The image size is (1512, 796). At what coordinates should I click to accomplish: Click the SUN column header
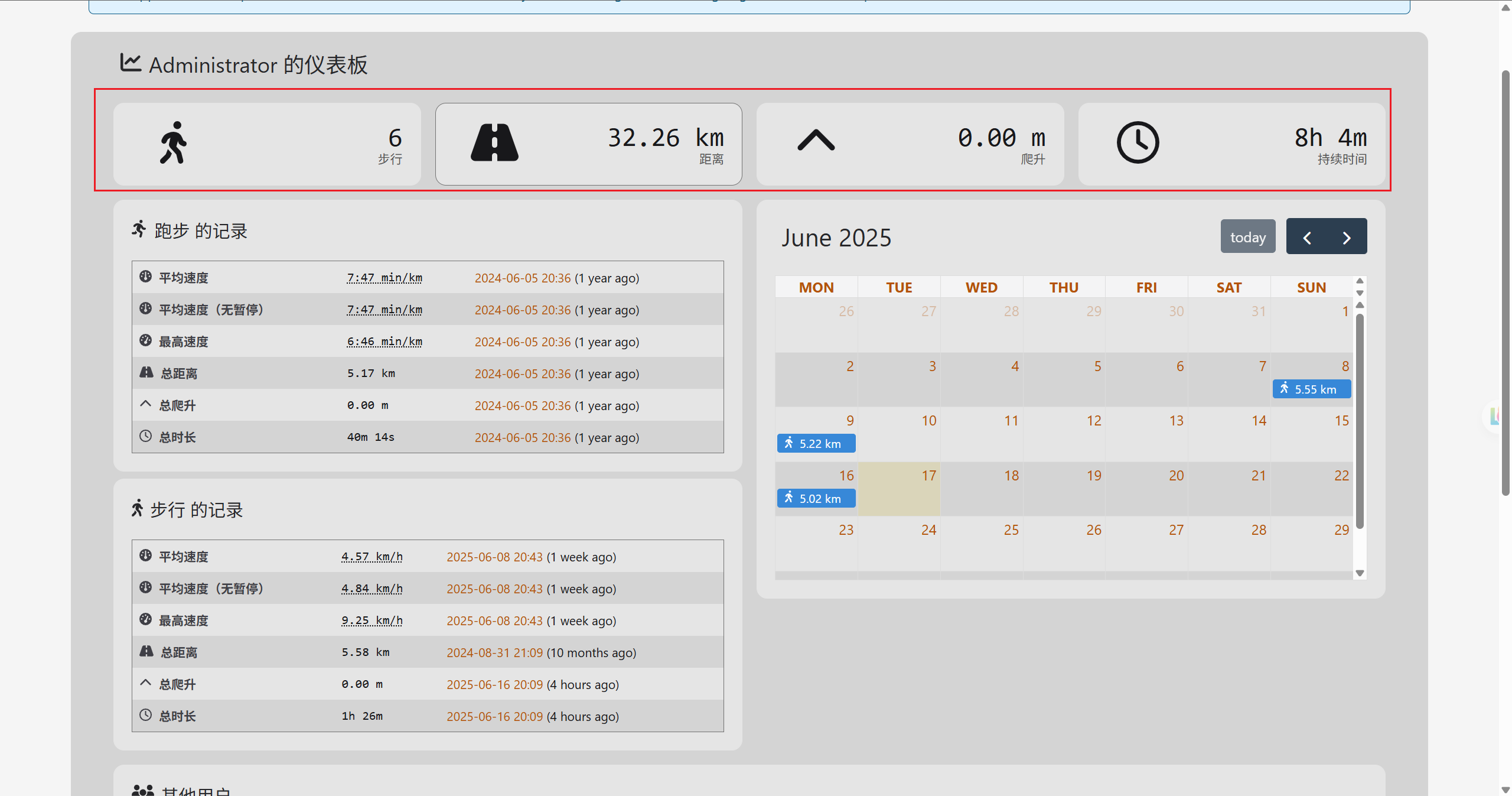click(x=1311, y=287)
